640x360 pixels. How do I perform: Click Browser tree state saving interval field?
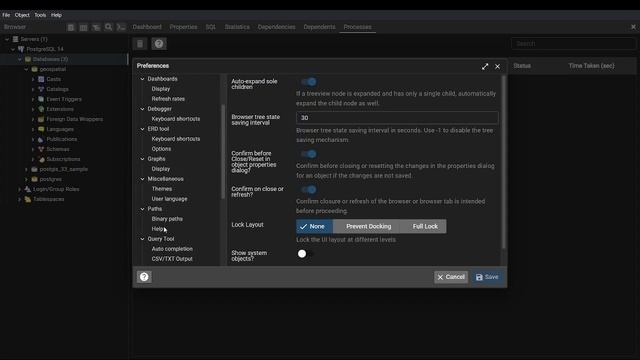[x=397, y=118]
